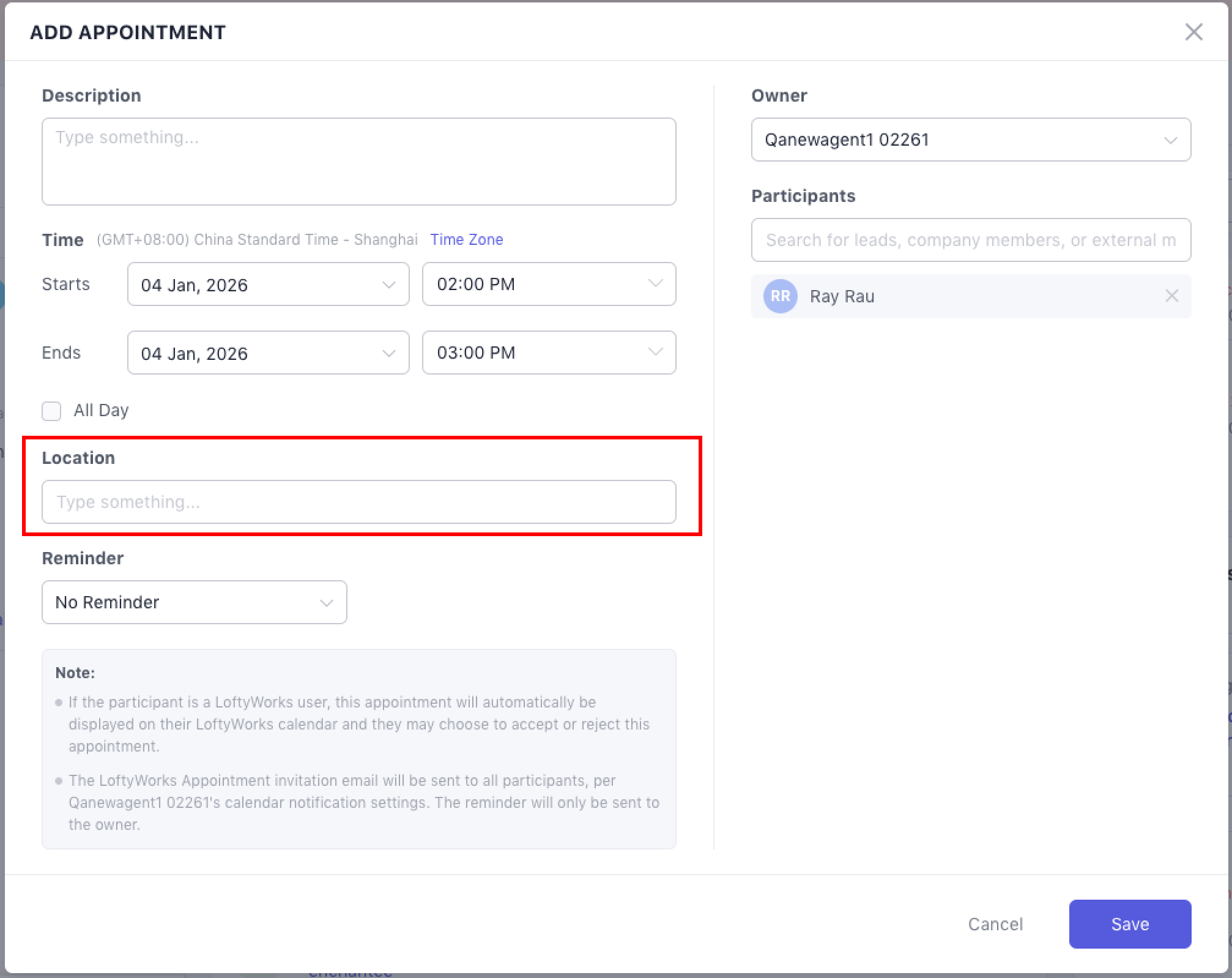Click the start date chevron arrow
This screenshot has width=1232, height=978.
click(x=388, y=285)
